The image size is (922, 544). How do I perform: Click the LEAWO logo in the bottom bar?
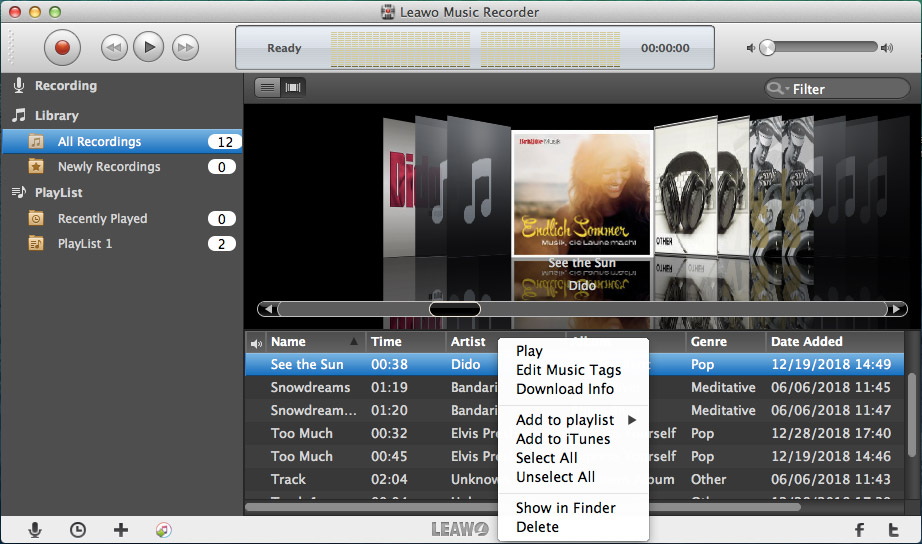point(460,529)
